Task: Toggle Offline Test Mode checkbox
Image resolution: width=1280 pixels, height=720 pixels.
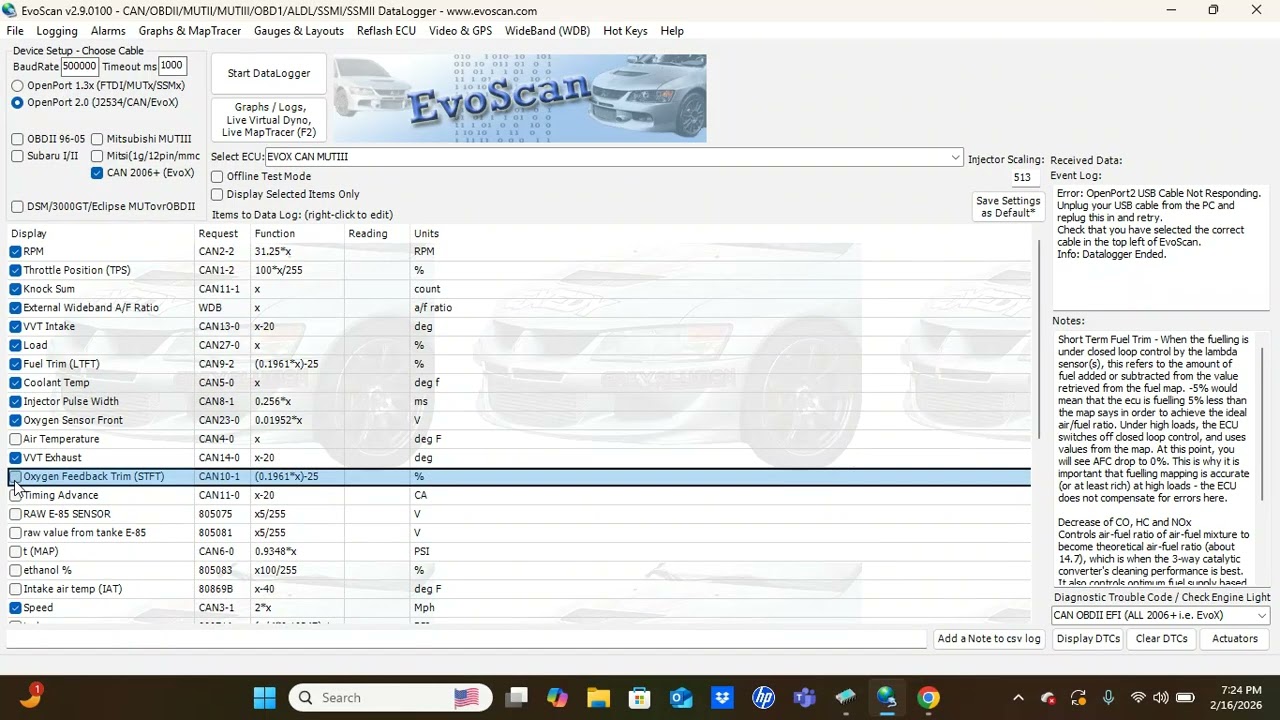Action: pyautogui.click(x=217, y=176)
